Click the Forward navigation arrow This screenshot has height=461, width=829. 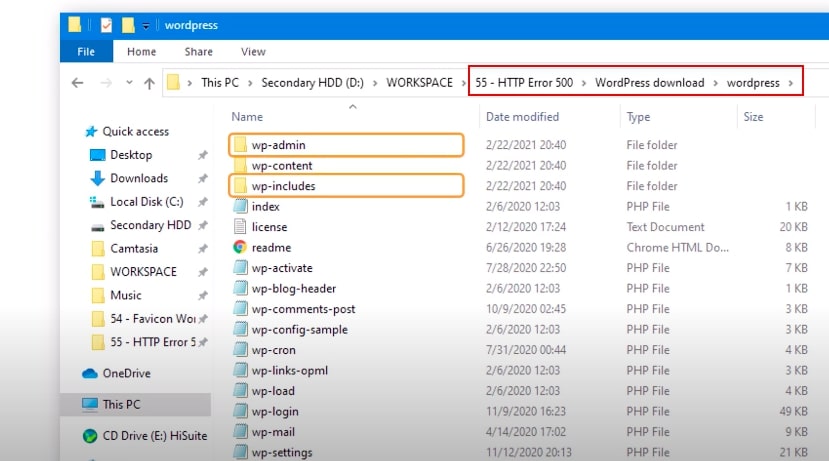[106, 83]
